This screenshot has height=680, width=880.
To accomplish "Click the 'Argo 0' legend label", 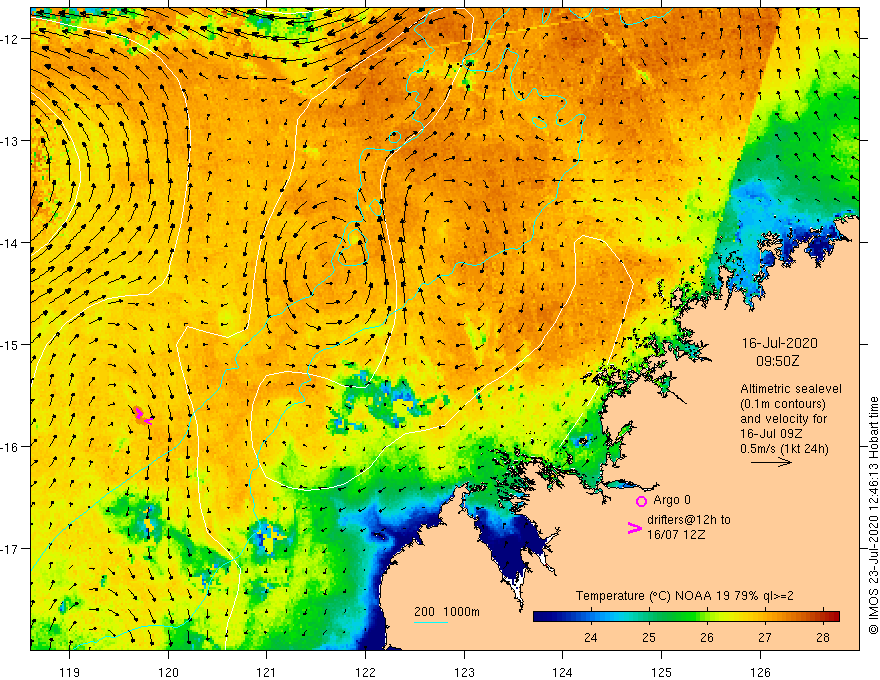I will click(x=672, y=500).
